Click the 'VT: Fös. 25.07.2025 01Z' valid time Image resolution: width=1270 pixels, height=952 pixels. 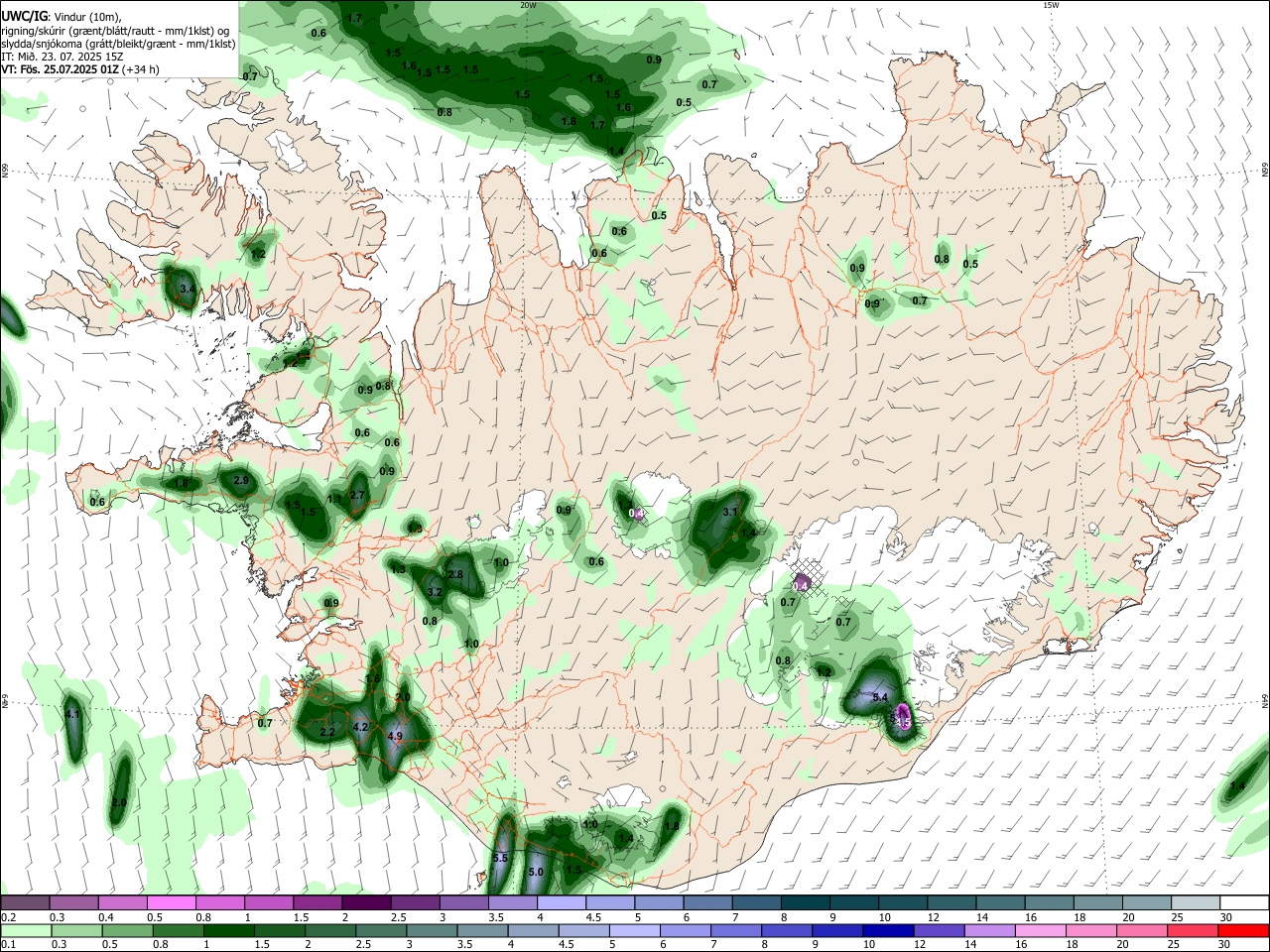click(x=60, y=69)
